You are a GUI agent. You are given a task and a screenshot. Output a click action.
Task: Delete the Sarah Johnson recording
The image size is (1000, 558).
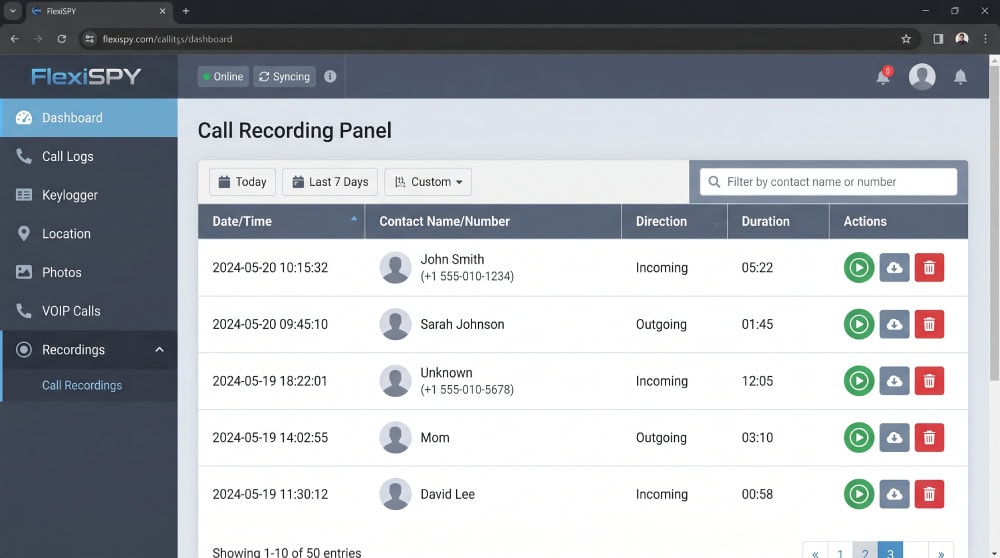point(929,324)
